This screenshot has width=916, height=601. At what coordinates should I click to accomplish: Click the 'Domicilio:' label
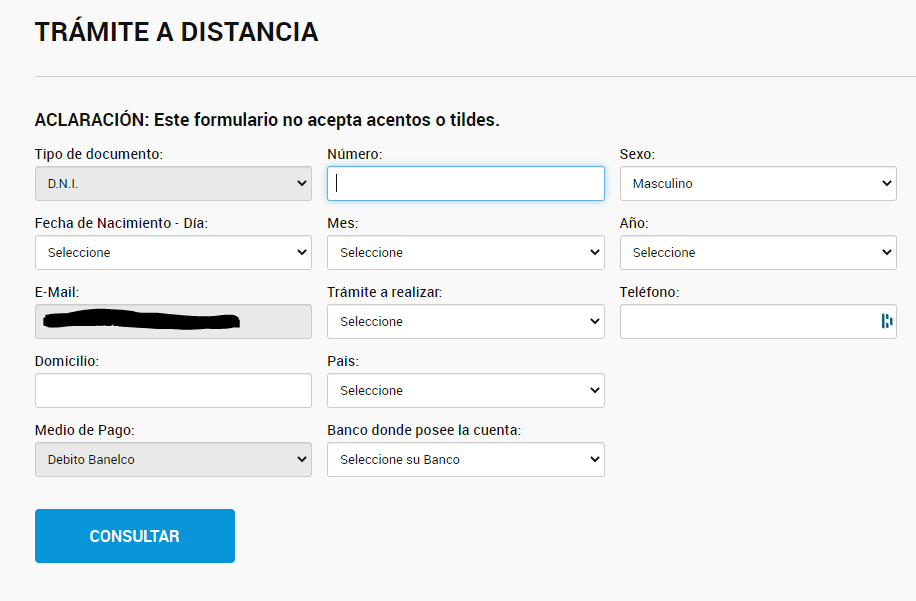(67, 361)
